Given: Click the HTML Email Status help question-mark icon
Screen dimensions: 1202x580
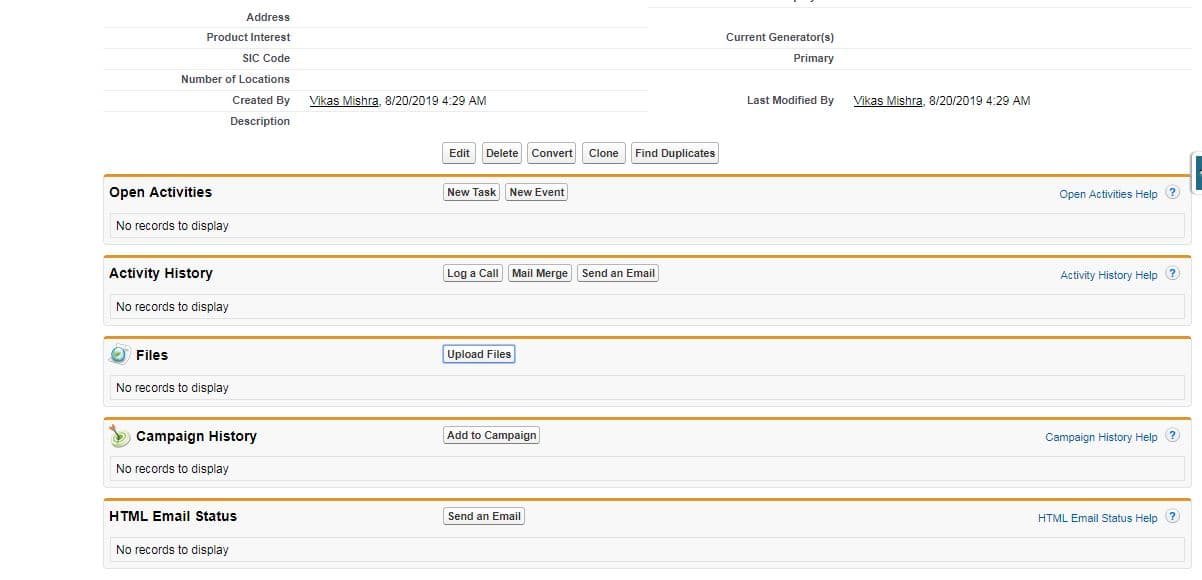Looking at the screenshot, I should coord(1172,517).
